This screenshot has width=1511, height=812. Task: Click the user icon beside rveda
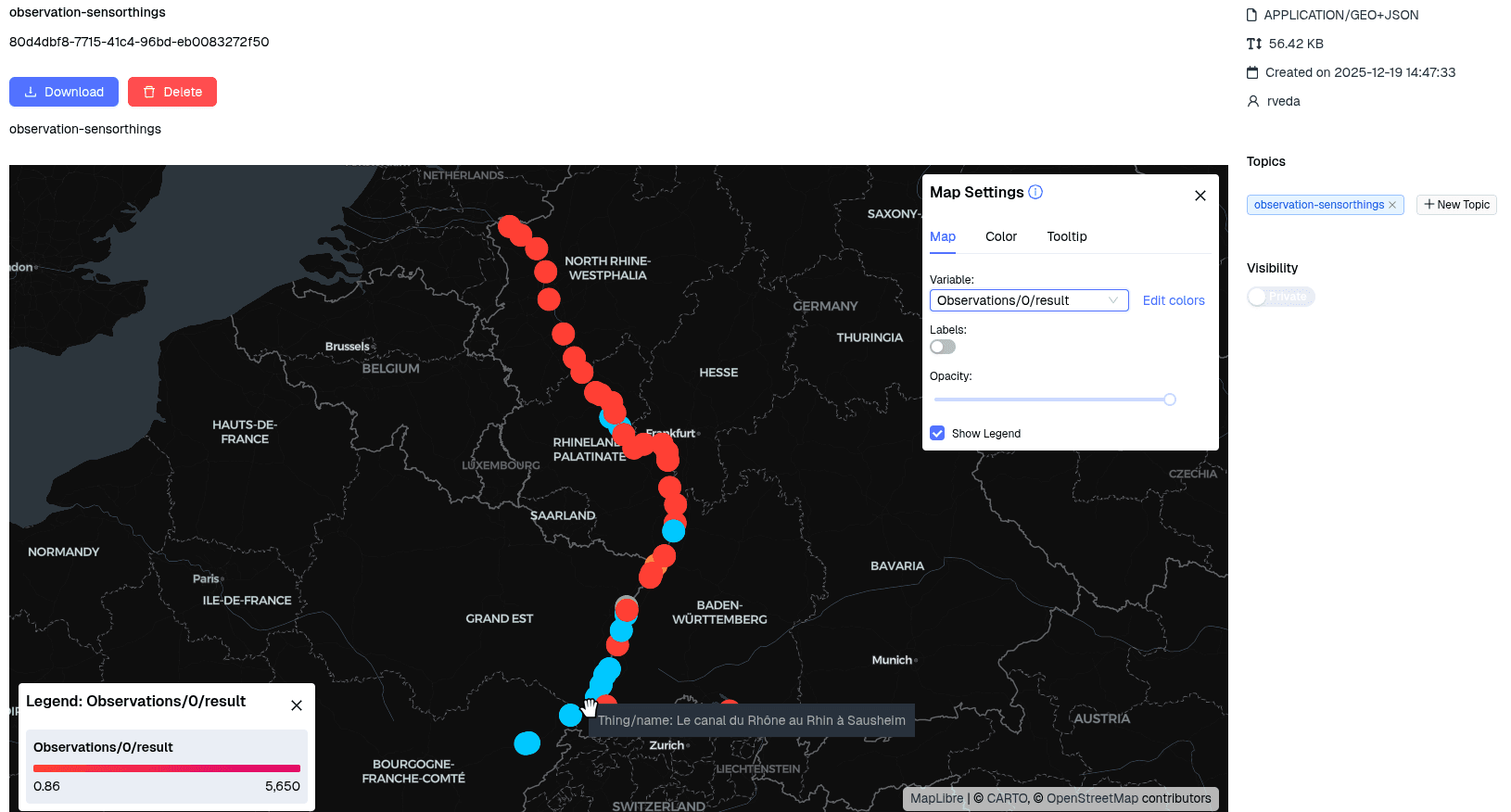[1252, 101]
